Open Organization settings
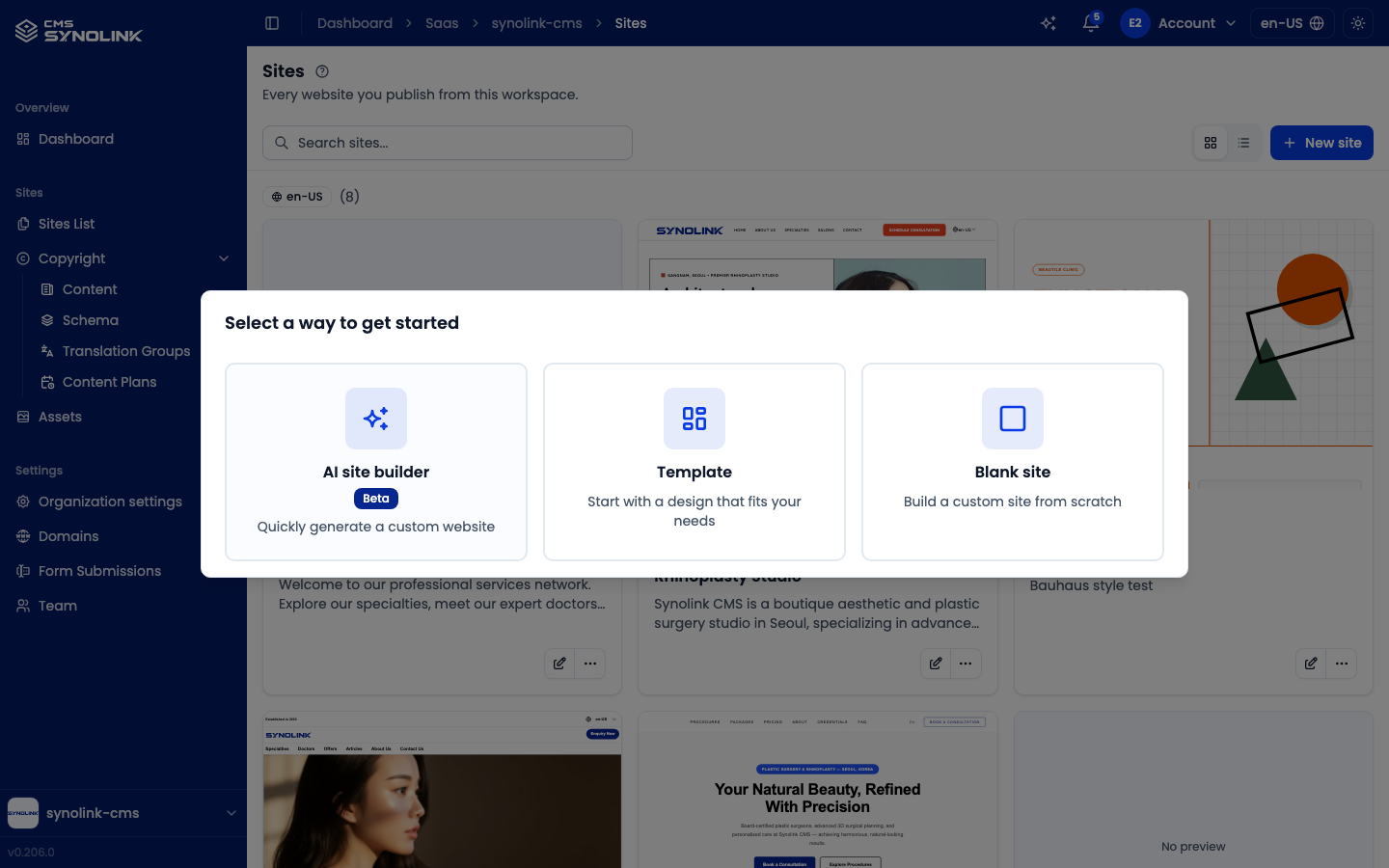1389x868 pixels. (123, 502)
